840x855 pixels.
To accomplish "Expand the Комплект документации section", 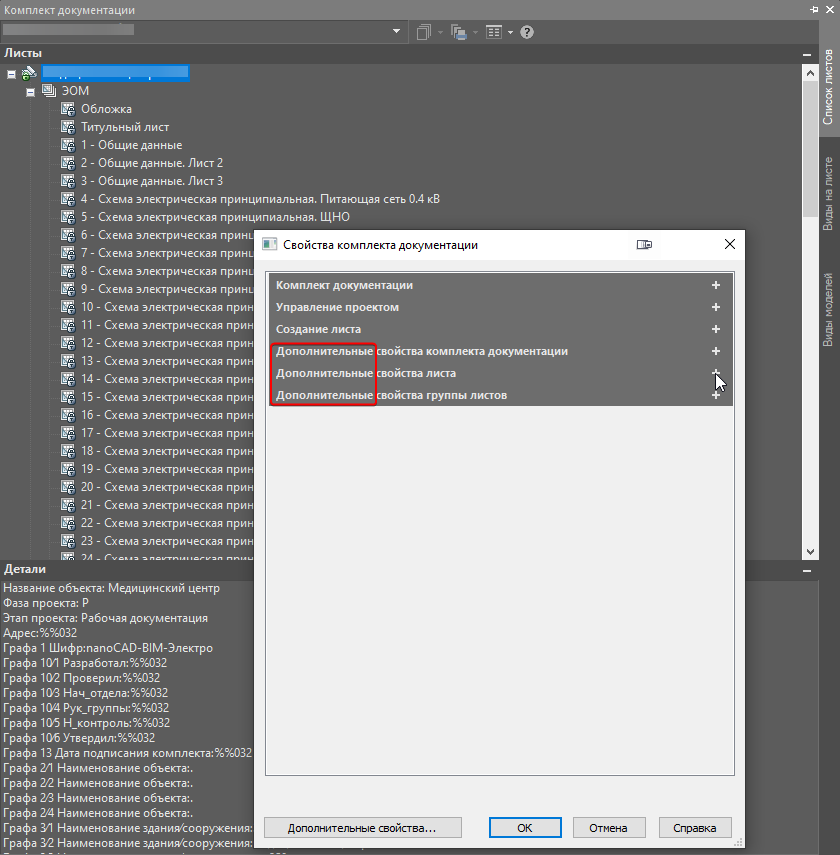I will (716, 285).
